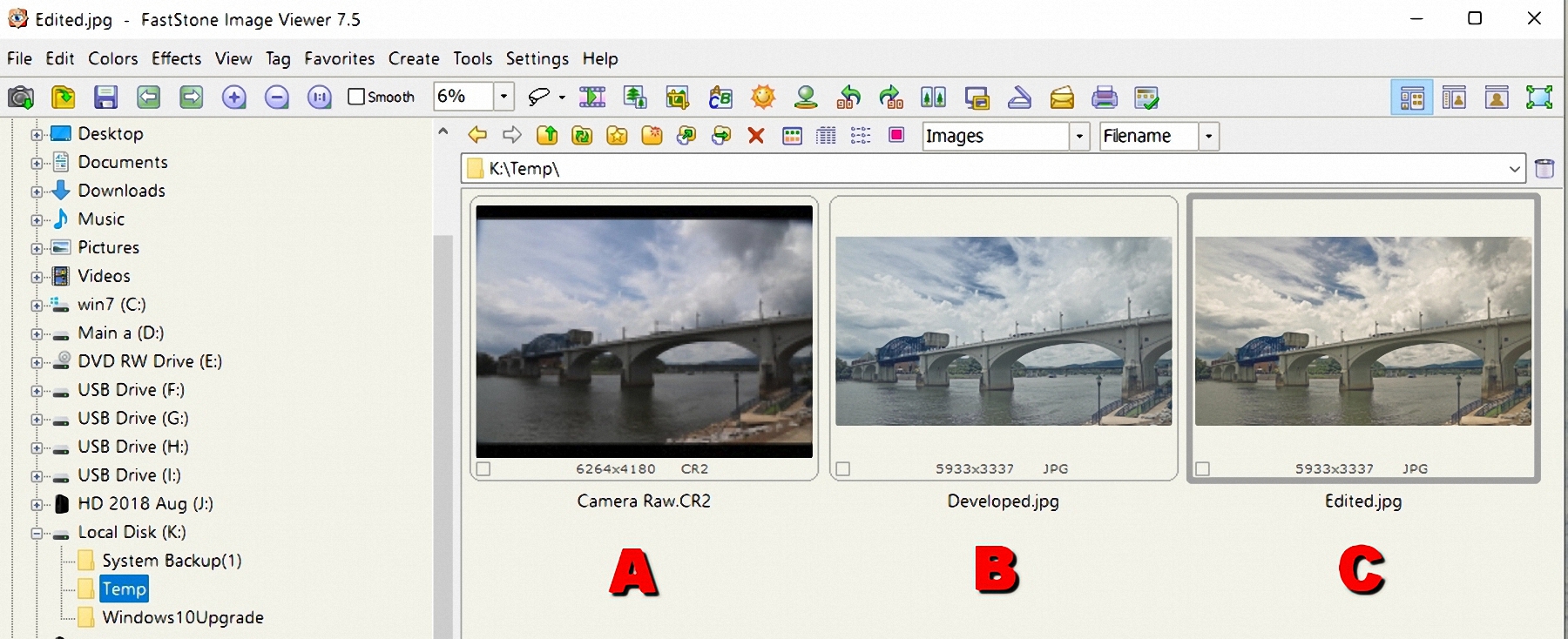Switch to full screen view mode
The height and width of the screenshot is (639, 1568).
coord(1539,98)
